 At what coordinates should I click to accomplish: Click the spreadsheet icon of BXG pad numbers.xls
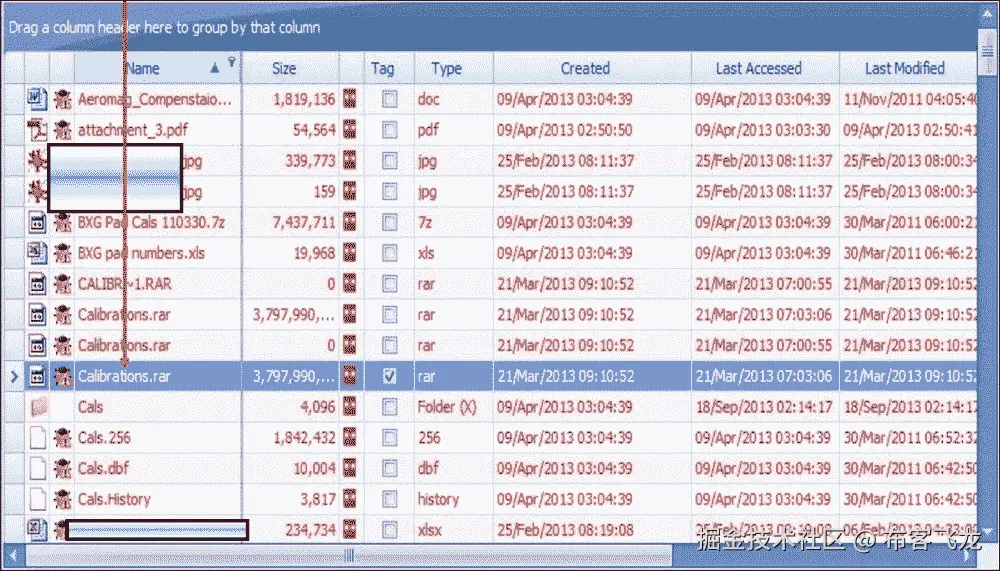(37, 253)
